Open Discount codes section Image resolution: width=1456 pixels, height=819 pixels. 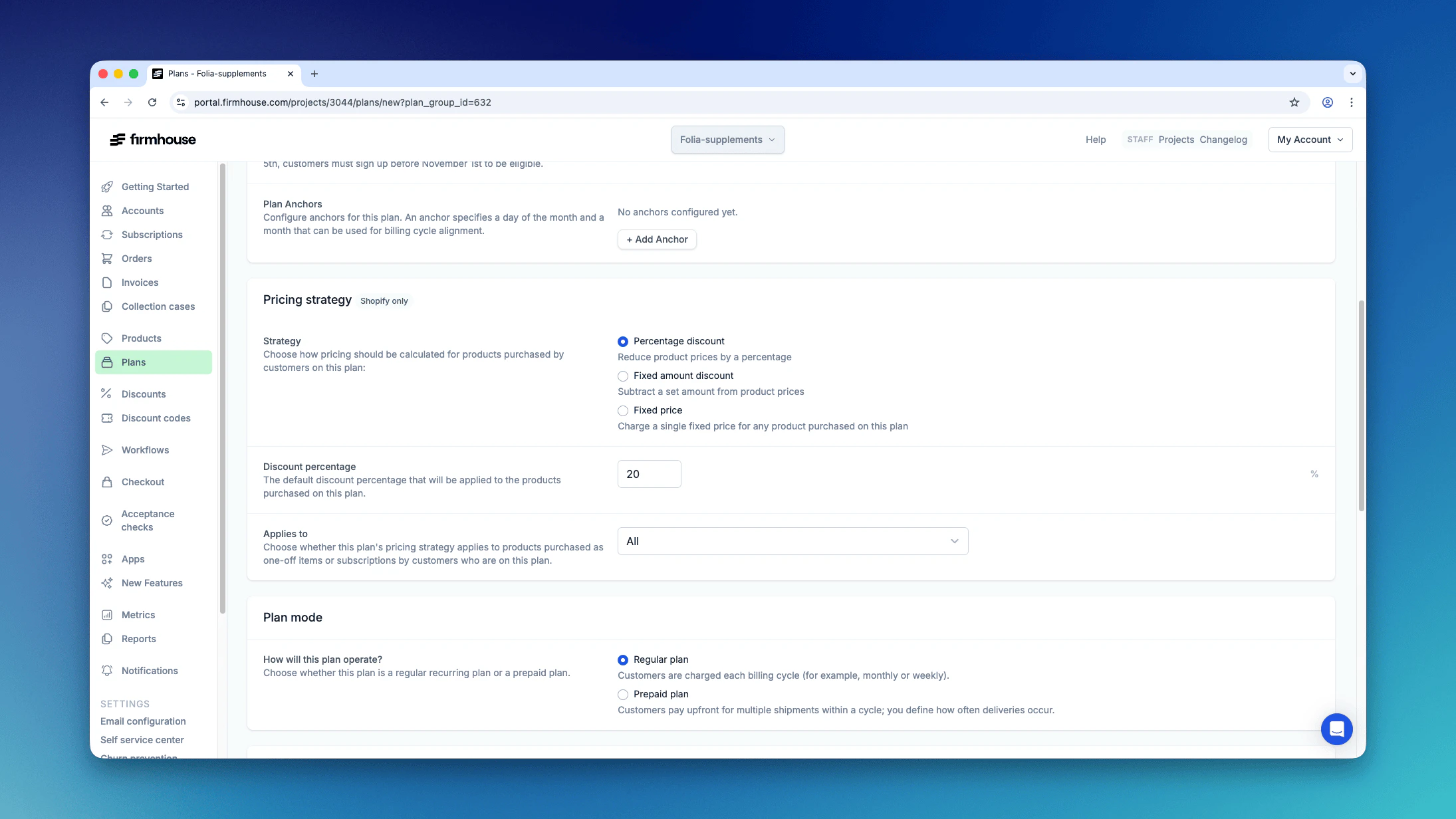point(156,418)
